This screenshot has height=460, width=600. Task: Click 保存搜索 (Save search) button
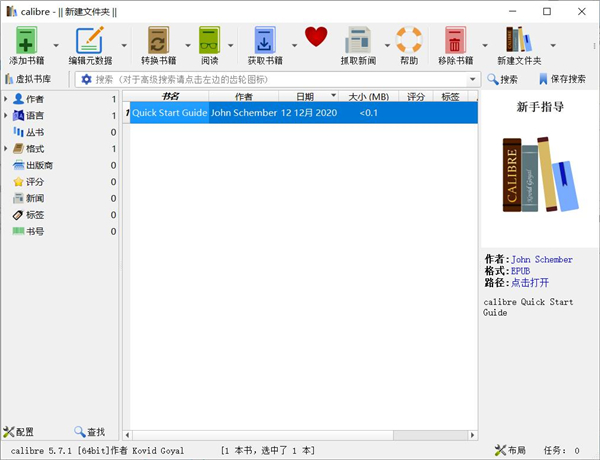(562, 79)
